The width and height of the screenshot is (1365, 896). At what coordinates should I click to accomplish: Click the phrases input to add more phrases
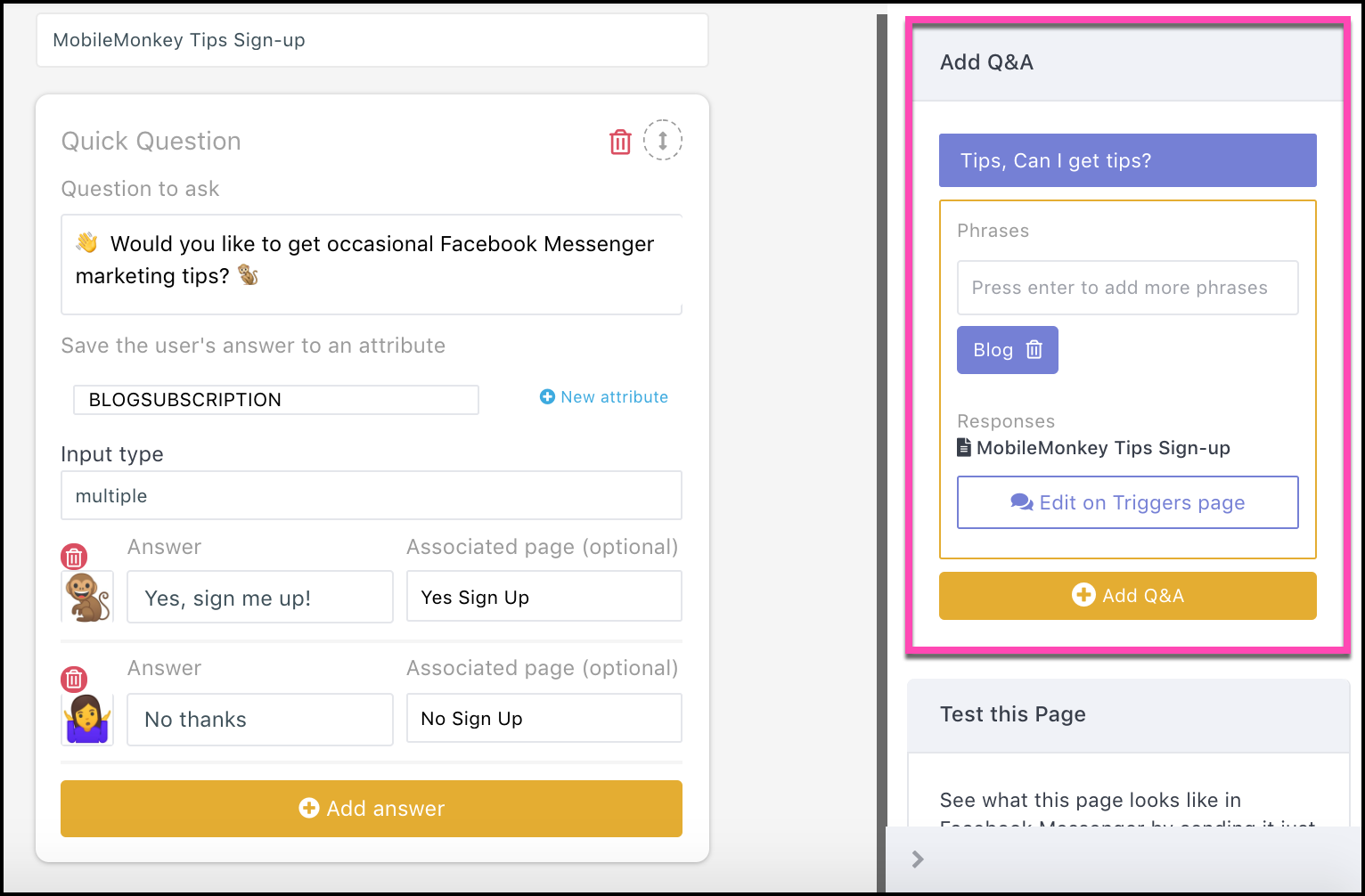1126,287
